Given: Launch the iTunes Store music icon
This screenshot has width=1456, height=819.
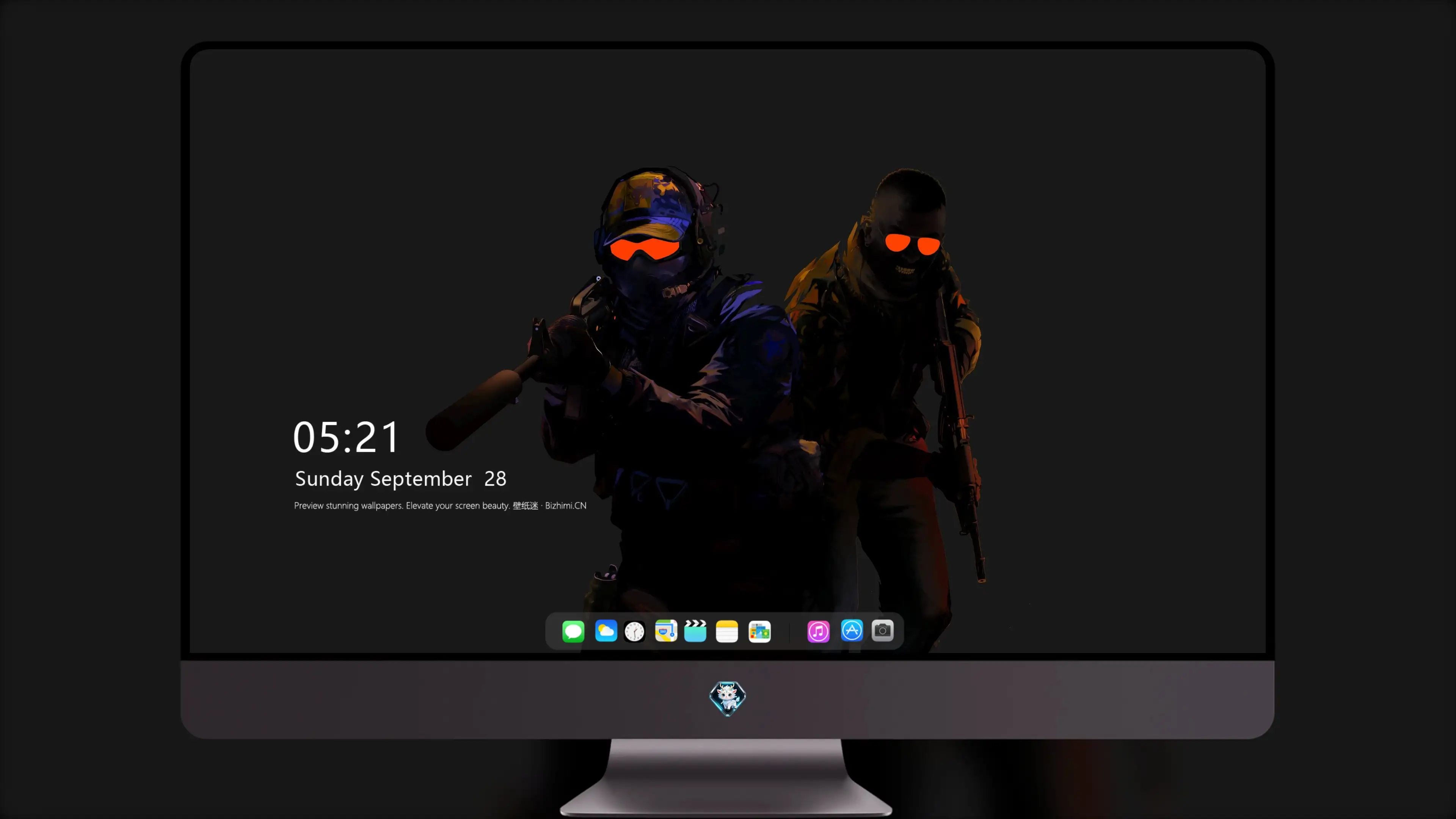Looking at the screenshot, I should [x=819, y=631].
